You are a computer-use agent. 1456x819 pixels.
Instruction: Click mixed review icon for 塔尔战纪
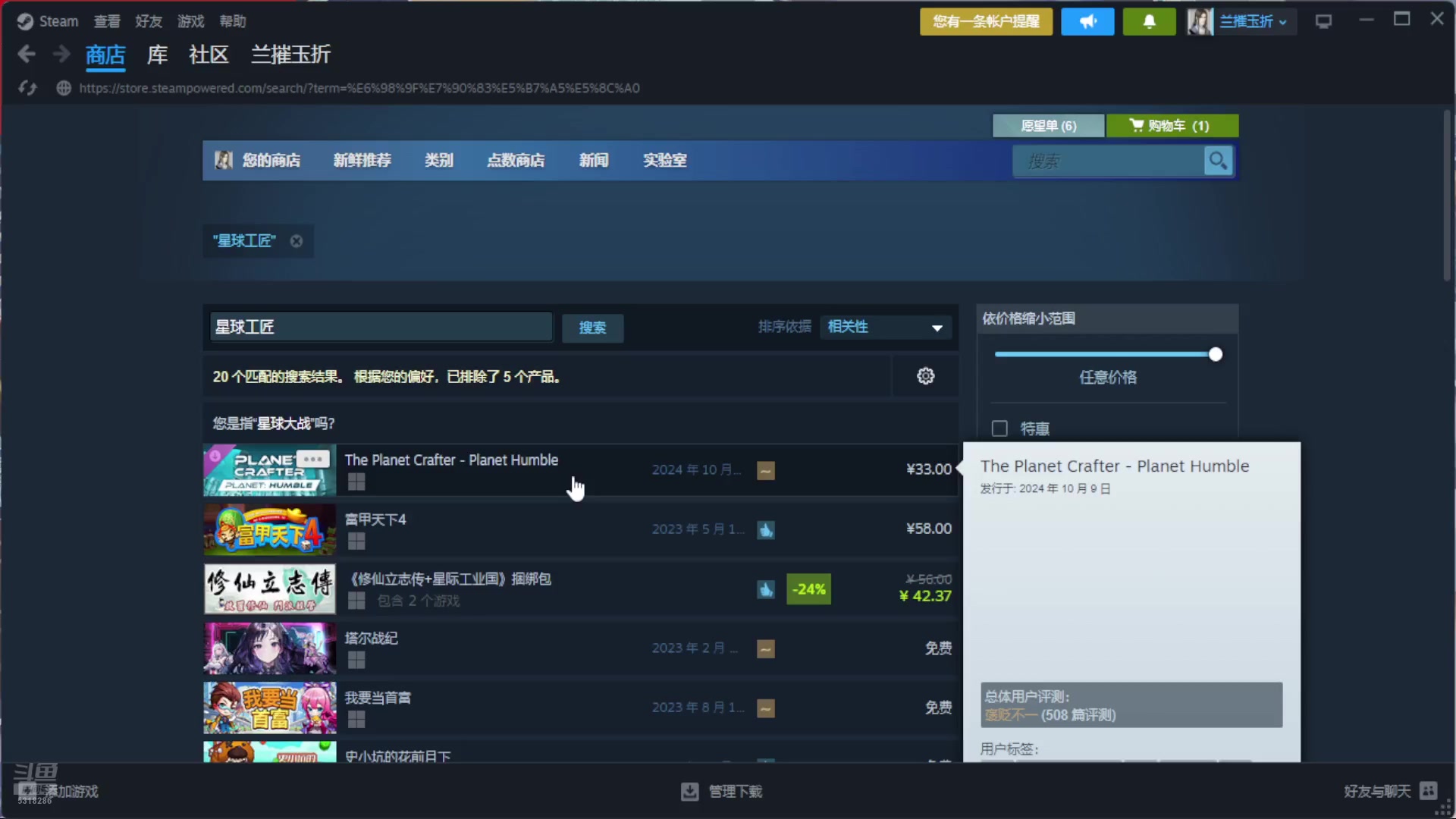[766, 648]
